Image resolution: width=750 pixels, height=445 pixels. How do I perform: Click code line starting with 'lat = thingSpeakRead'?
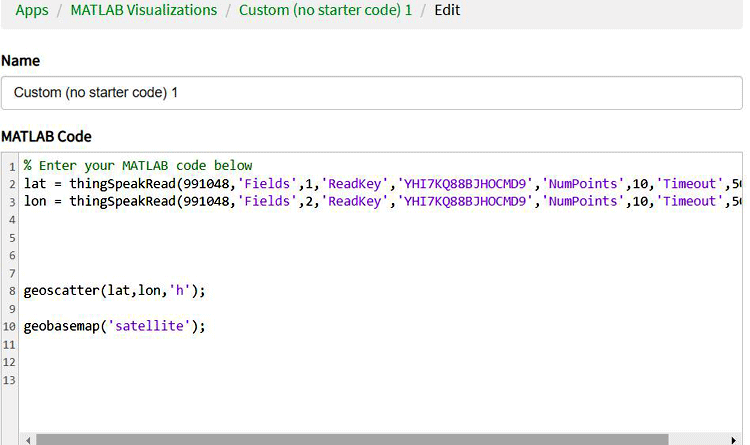coord(383,184)
